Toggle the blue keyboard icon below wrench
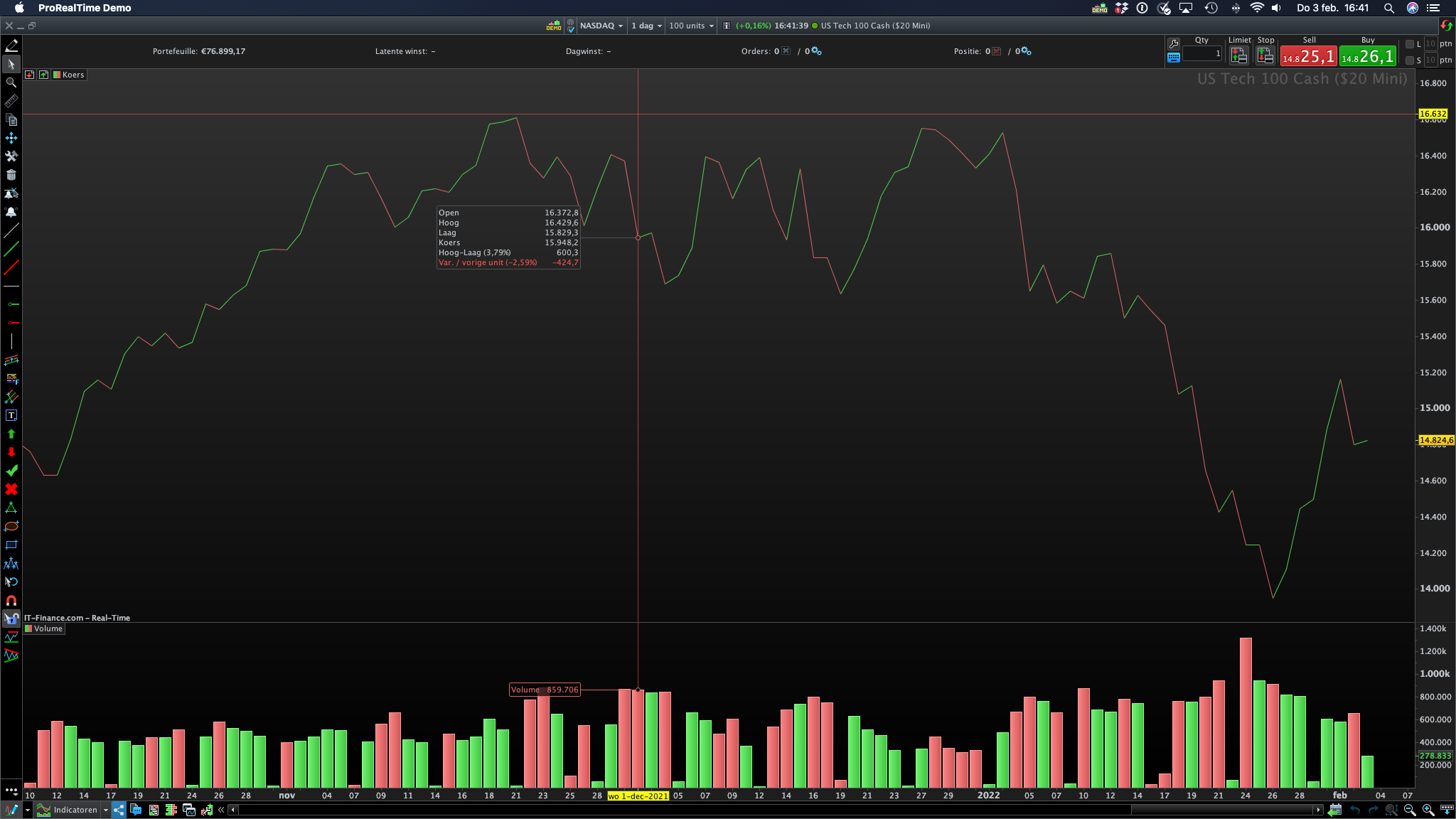Screen dimensions: 1456x819 click(x=1174, y=58)
